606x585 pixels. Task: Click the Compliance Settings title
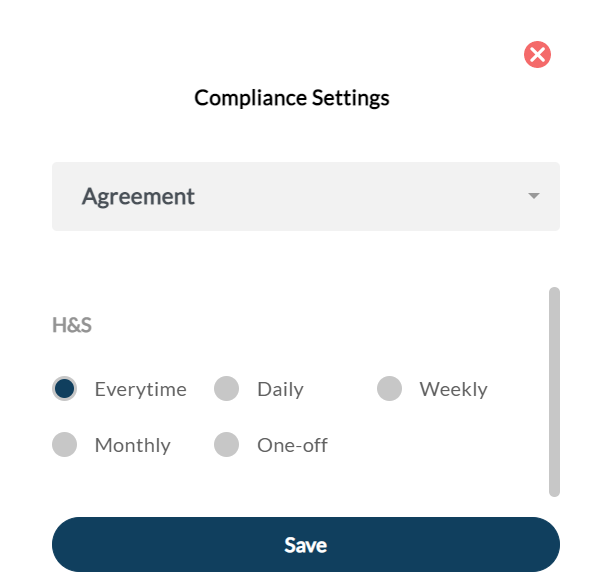(292, 98)
